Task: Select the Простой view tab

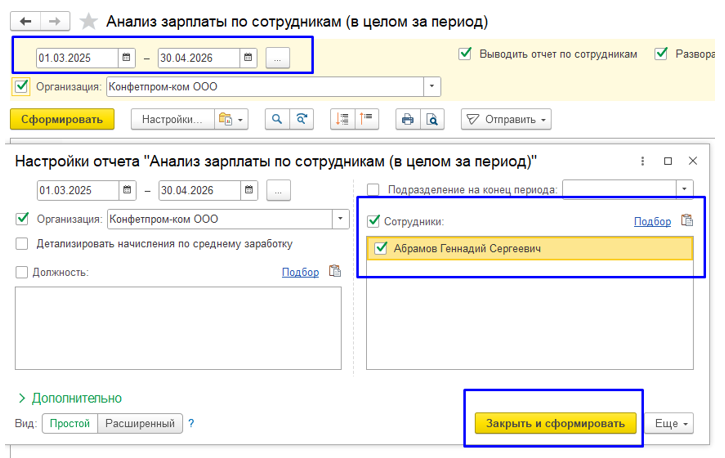Action: (70, 423)
